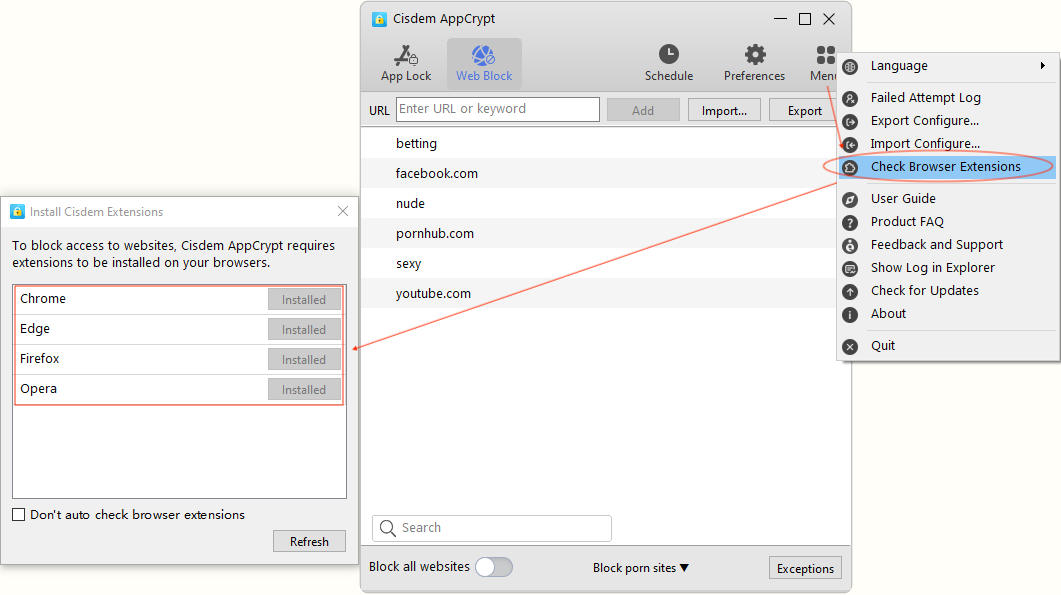Open the Schedule clock icon
The width and height of the screenshot is (1061, 595).
[x=668, y=55]
